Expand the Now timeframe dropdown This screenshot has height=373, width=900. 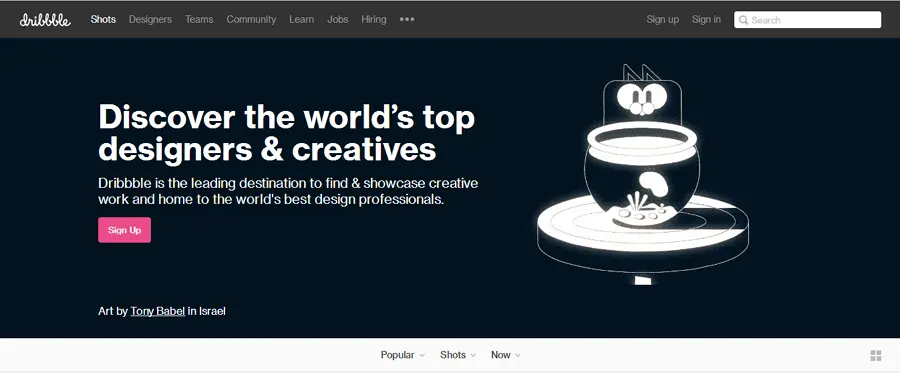tap(506, 355)
